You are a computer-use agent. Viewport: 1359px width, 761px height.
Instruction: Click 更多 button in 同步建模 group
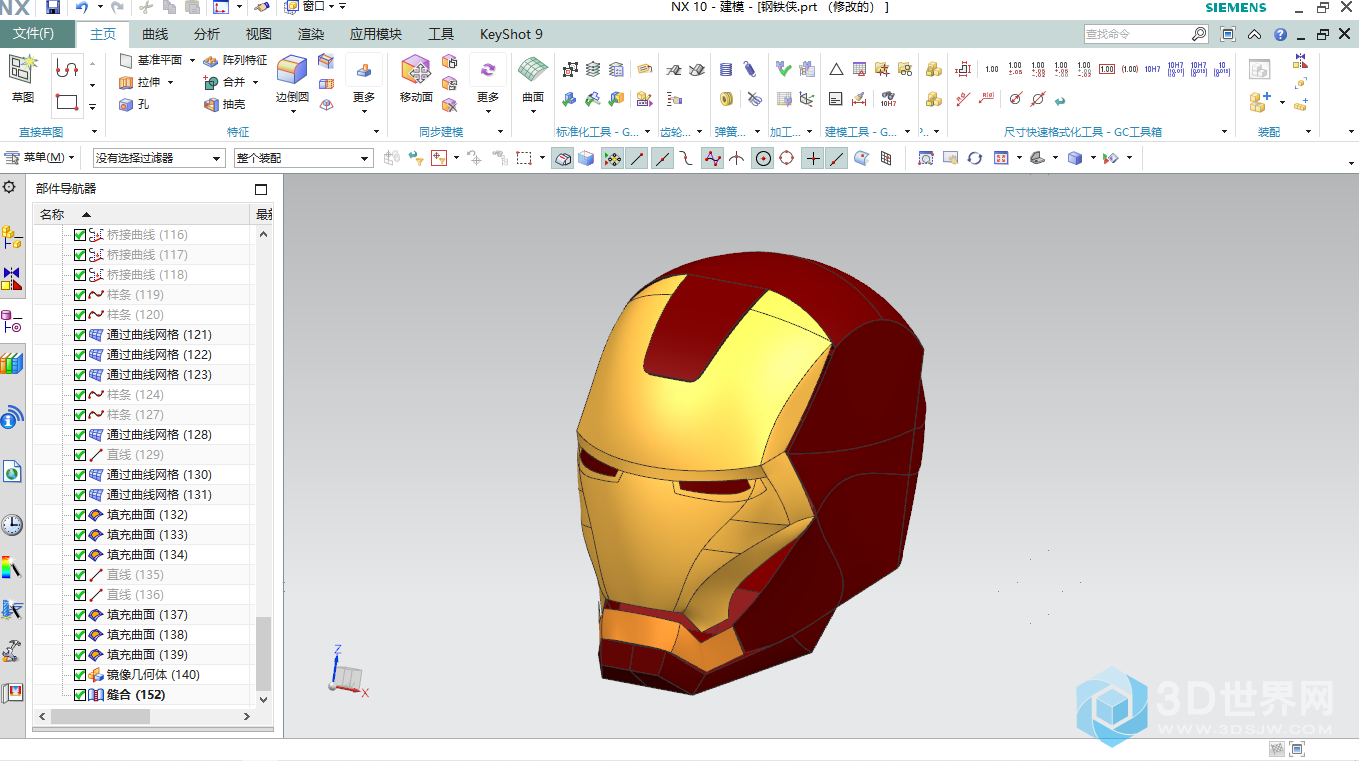488,82
